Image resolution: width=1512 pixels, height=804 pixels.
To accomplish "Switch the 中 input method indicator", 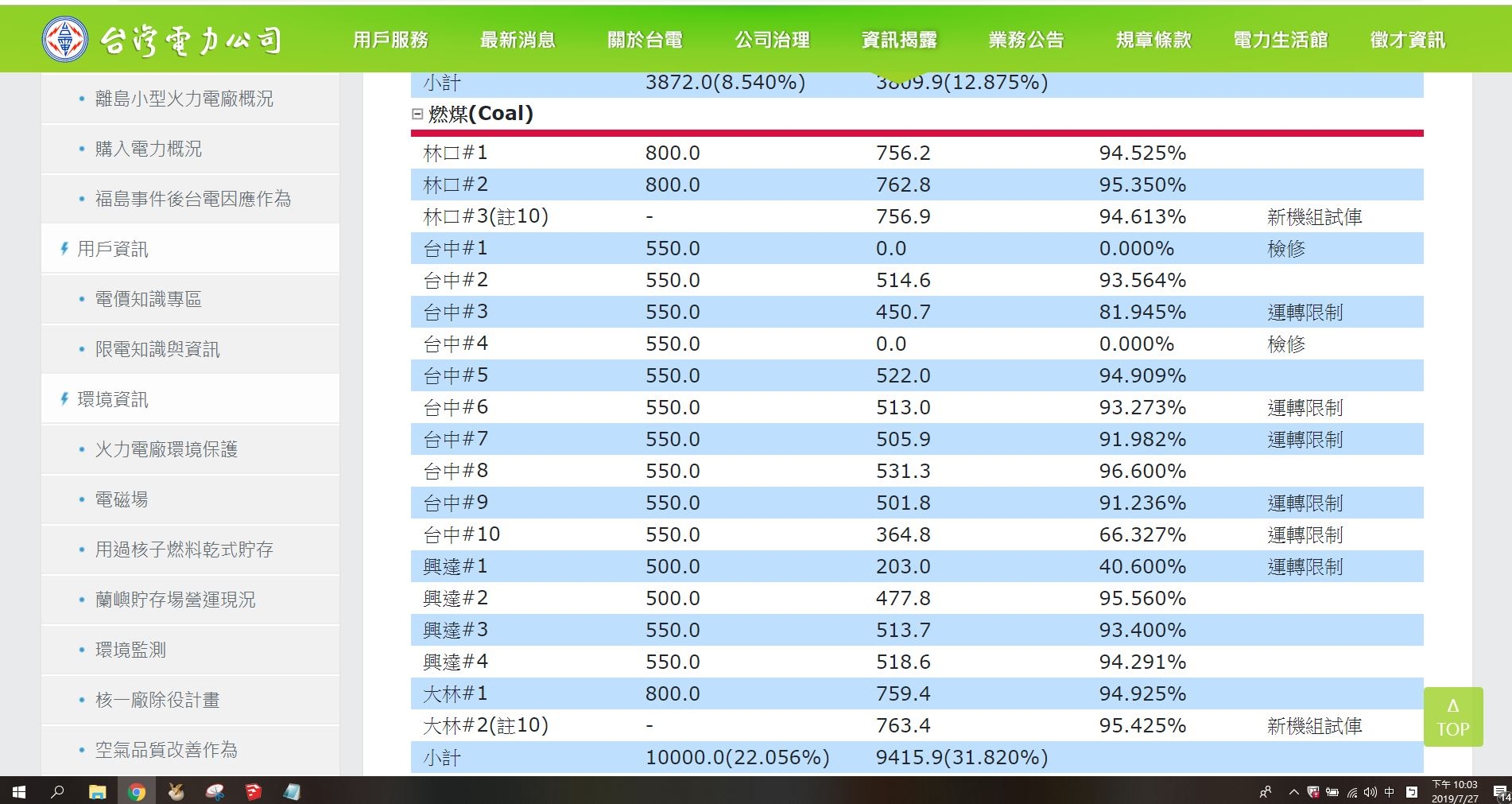I will point(1390,791).
